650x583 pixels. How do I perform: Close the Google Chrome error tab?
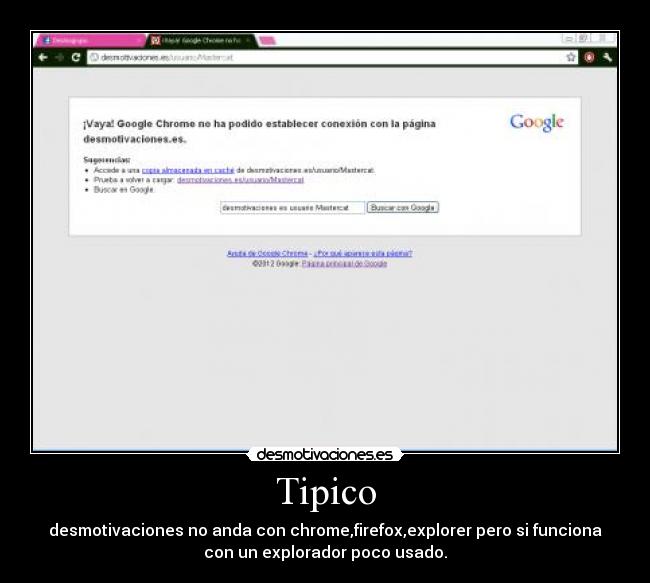(248, 40)
